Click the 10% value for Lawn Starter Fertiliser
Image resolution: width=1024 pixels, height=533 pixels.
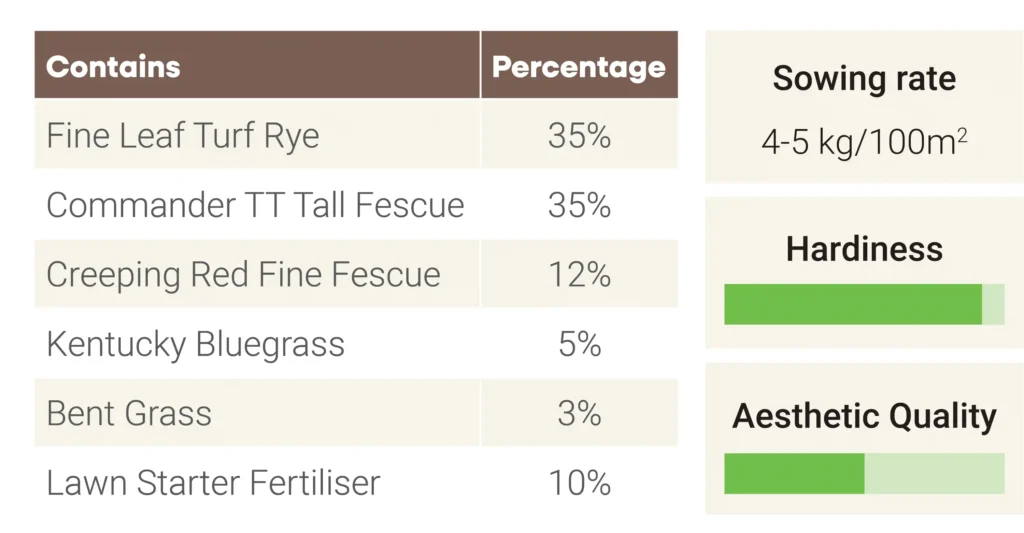click(579, 483)
